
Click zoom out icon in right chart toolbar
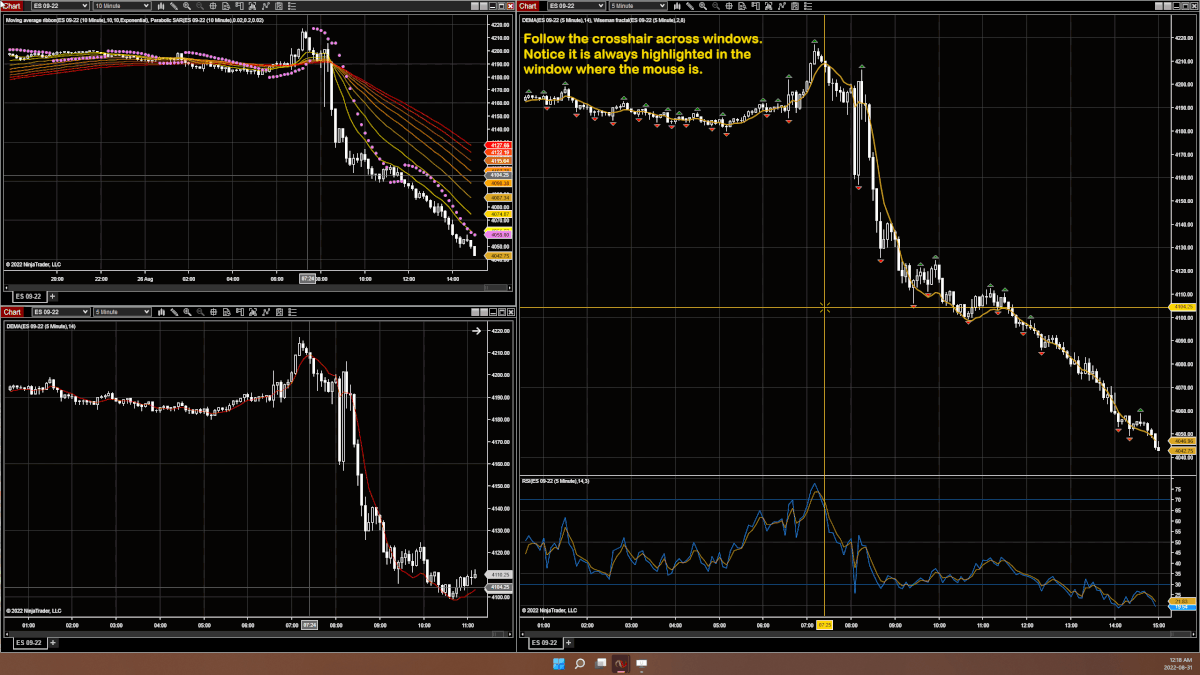pyautogui.click(x=716, y=6)
